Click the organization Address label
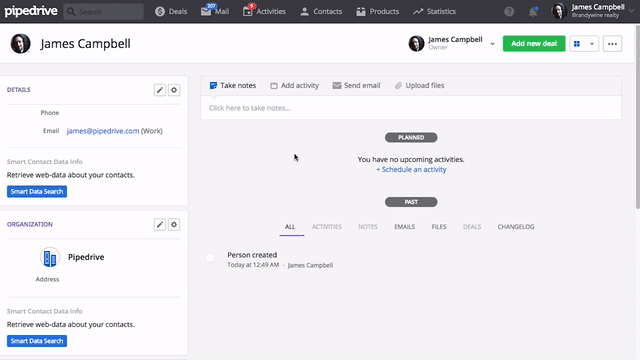The width and height of the screenshot is (640, 360). tap(47, 279)
